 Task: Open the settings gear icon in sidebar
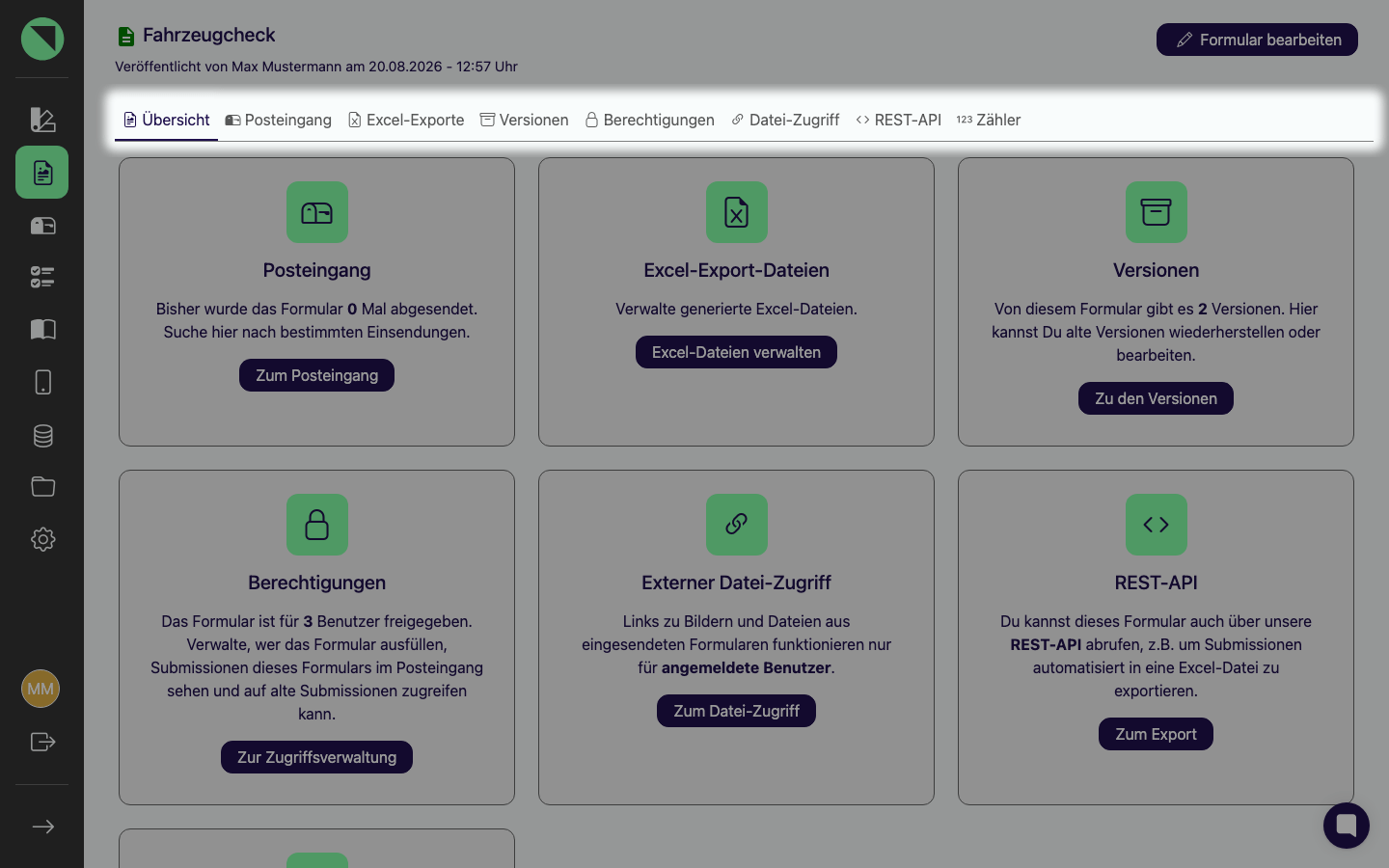tap(42, 539)
